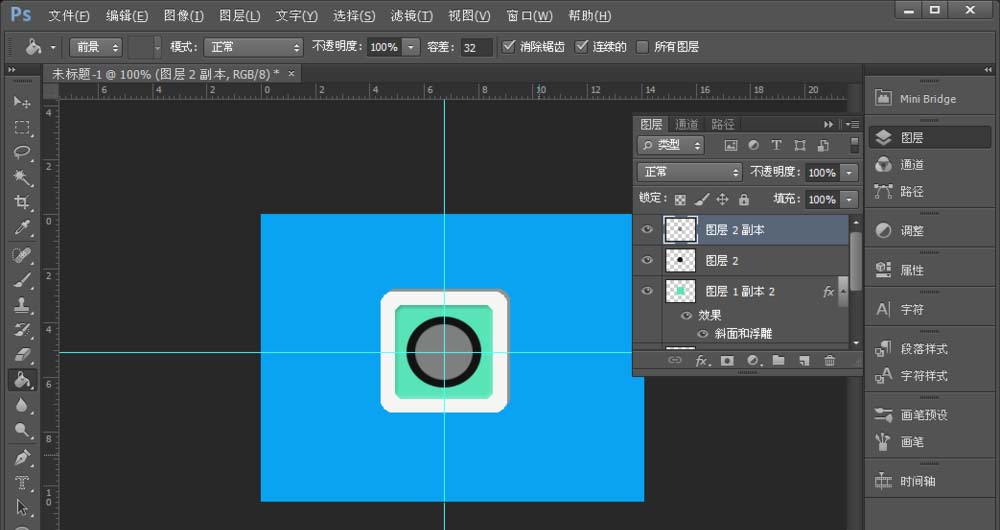
Task: Click the 容差 tolerance input field
Action: pos(476,47)
